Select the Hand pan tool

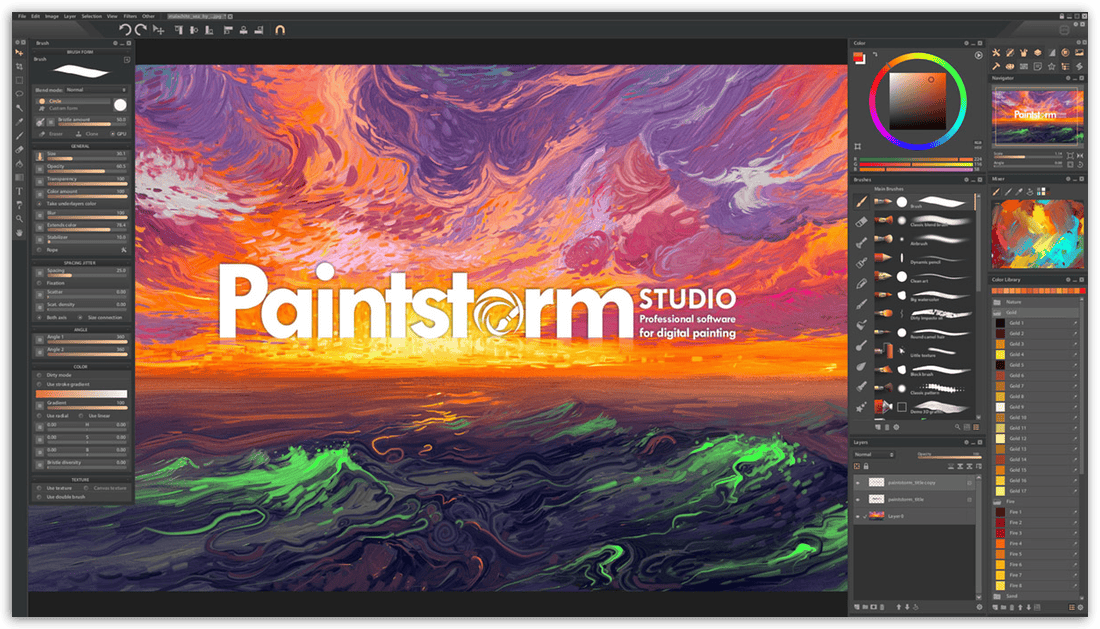(x=20, y=232)
